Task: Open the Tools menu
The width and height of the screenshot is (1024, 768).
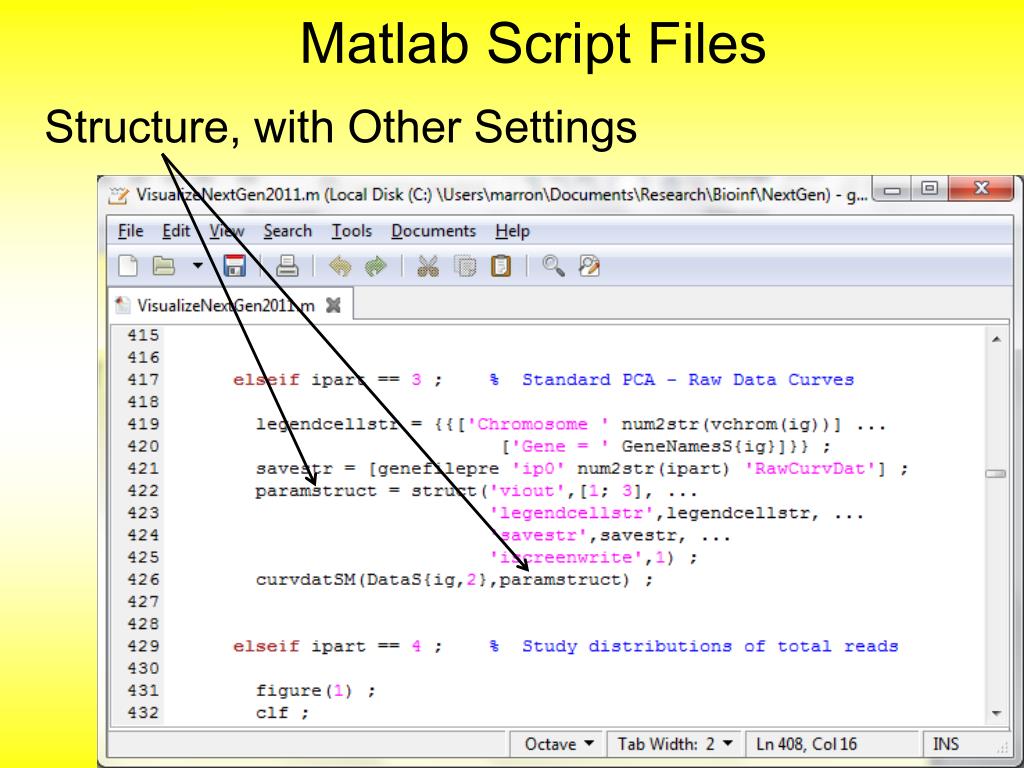Action: tap(351, 231)
